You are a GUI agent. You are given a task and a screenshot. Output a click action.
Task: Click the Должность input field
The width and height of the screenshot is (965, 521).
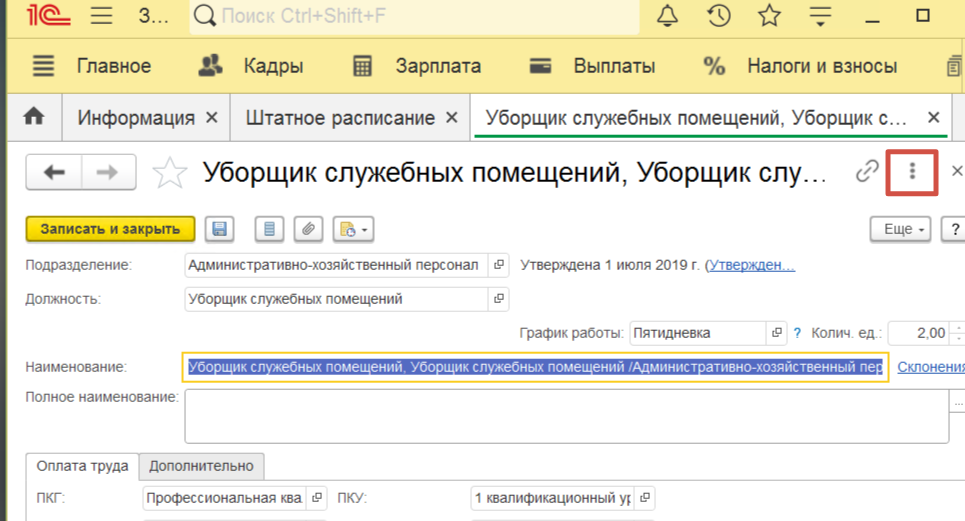point(336,299)
